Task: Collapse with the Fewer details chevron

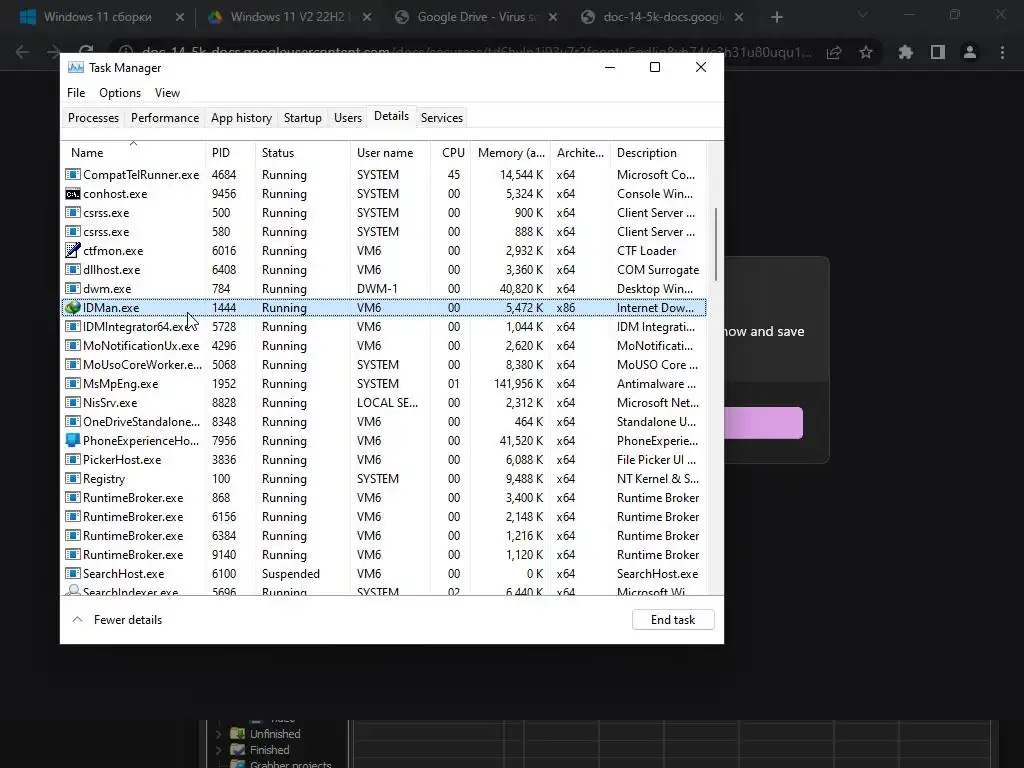Action: tap(77, 619)
